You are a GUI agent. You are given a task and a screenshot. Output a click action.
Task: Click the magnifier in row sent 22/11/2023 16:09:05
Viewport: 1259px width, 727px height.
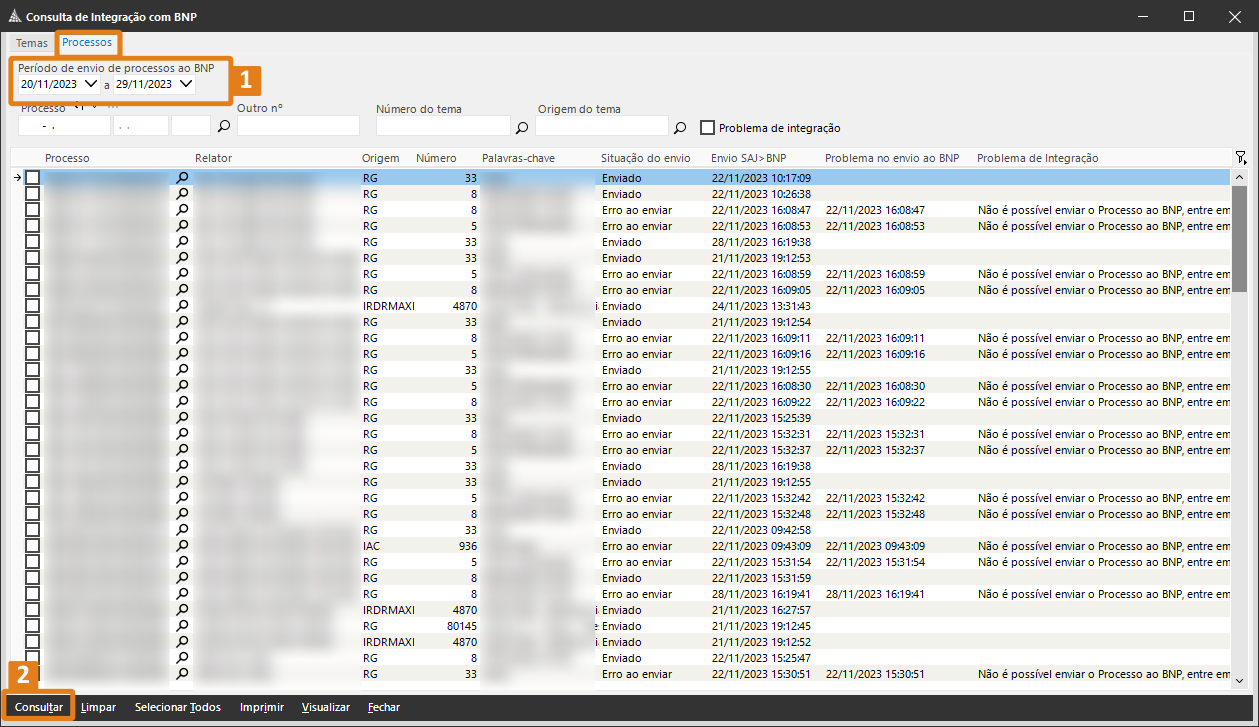[x=182, y=289]
